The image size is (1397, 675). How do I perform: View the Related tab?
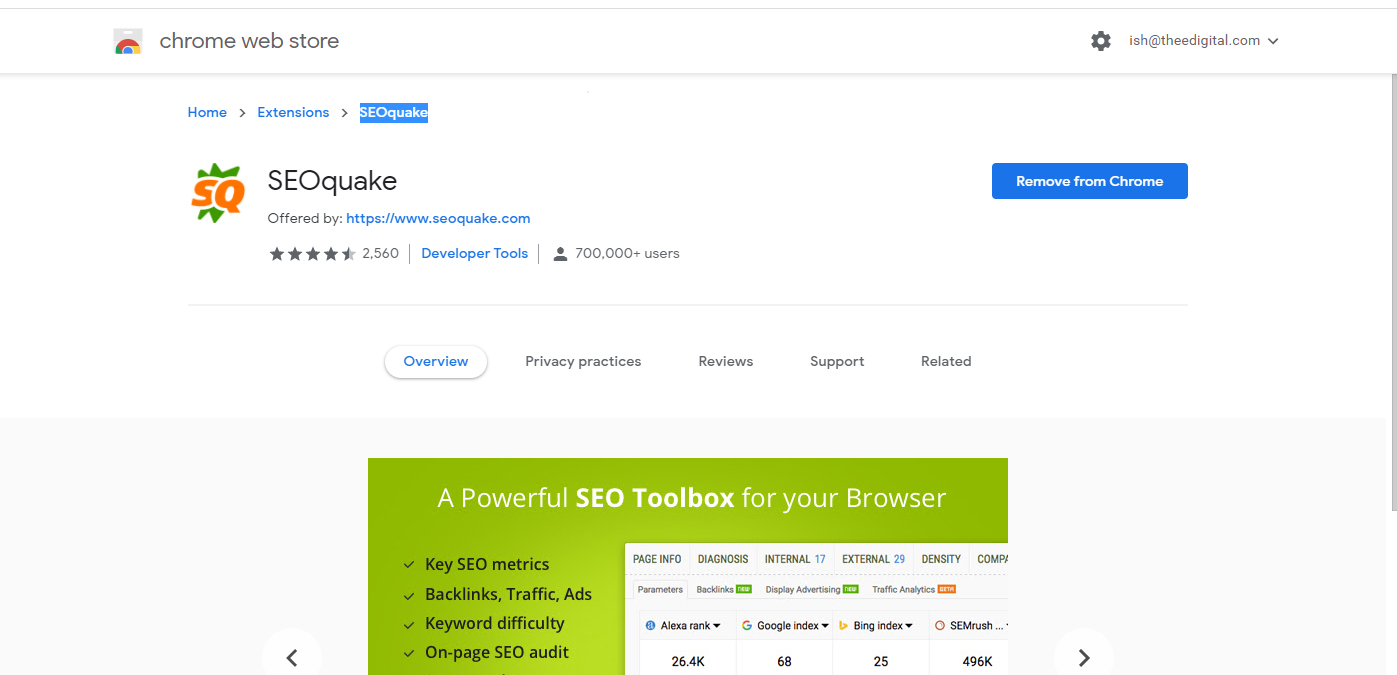tap(945, 361)
